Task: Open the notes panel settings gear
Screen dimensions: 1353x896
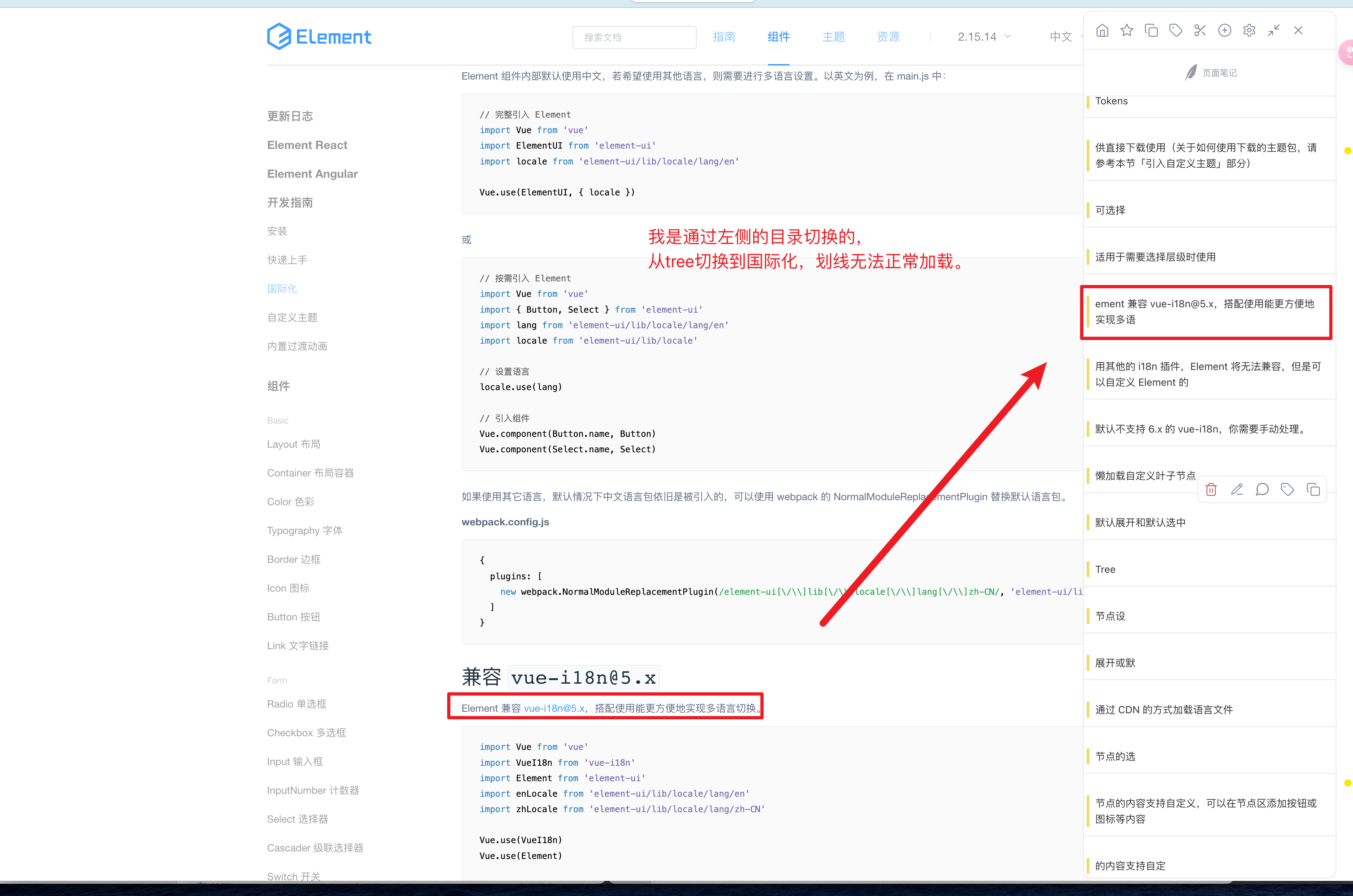Action: pyautogui.click(x=1249, y=30)
